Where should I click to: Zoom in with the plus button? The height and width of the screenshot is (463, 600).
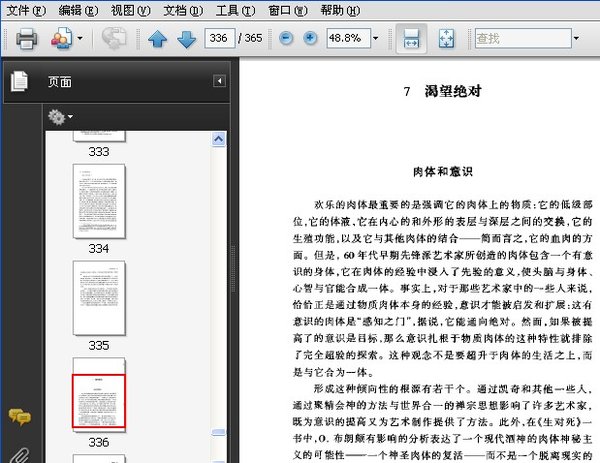[x=310, y=39]
